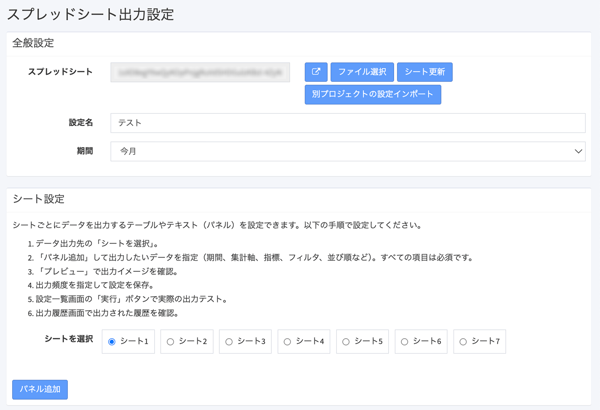
Task: Focus the blurred スプレッドシート ID field
Action: pyautogui.click(x=200, y=72)
